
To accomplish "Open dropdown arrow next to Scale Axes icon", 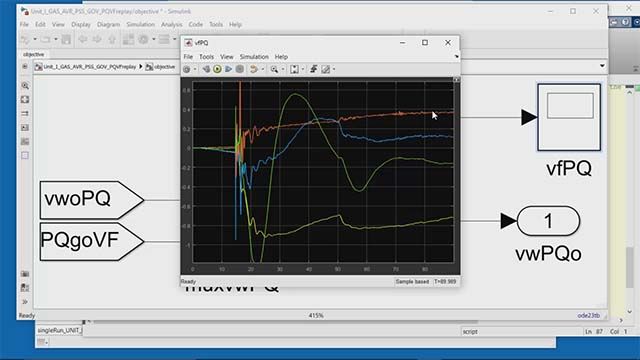I will point(302,69).
